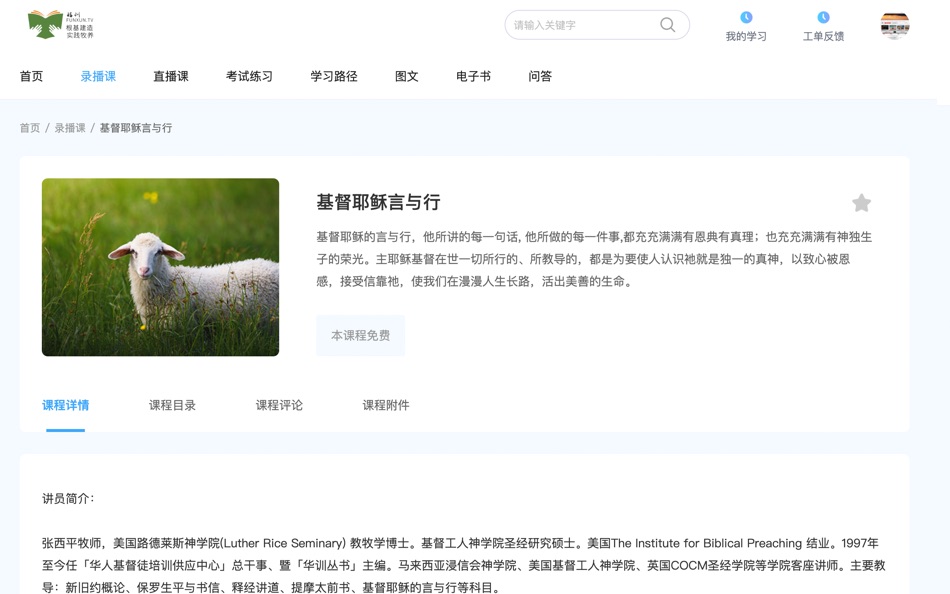
Task: Click the search magnifier icon
Action: tap(666, 25)
